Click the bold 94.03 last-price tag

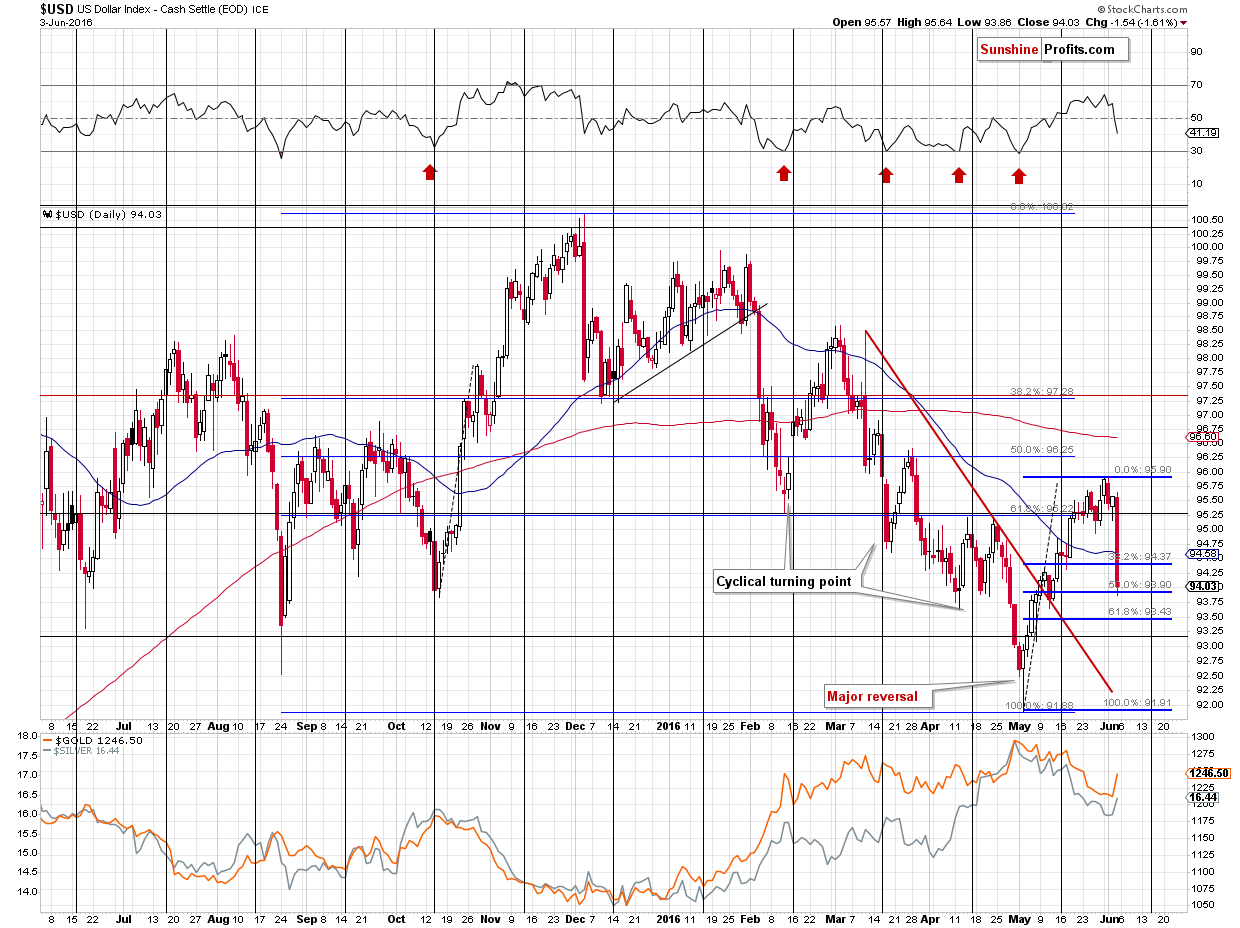coord(1204,586)
